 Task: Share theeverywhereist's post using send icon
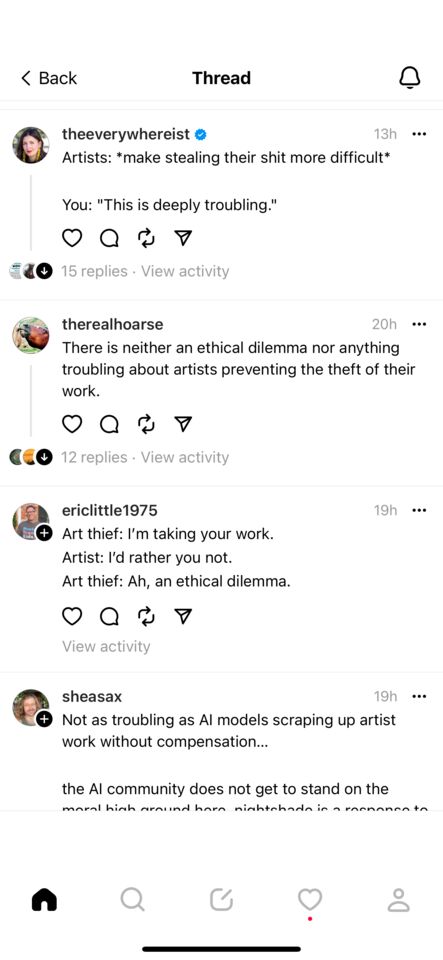[183, 238]
